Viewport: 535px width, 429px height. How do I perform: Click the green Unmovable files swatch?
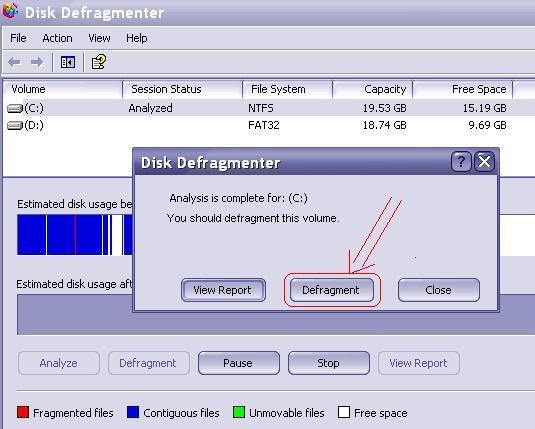[x=239, y=412]
